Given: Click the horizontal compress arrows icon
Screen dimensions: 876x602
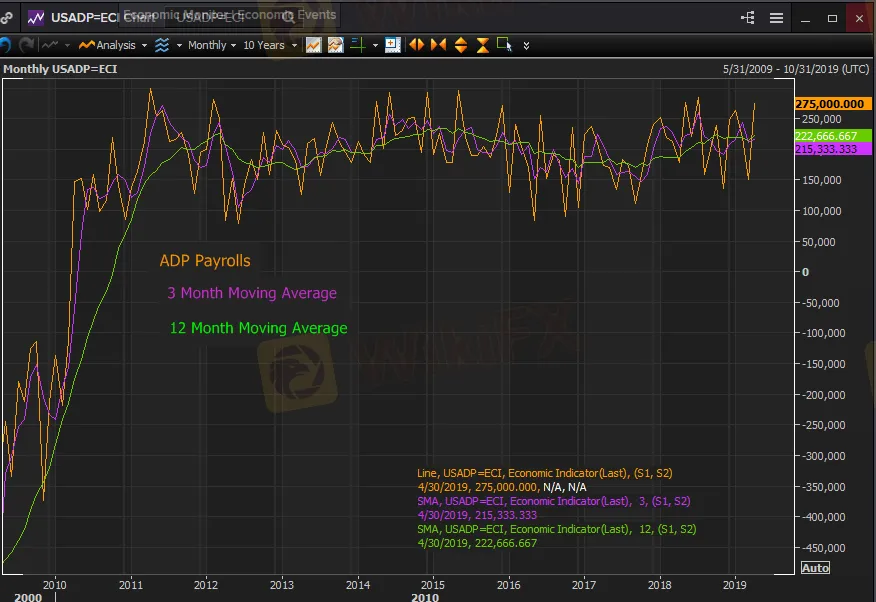Looking at the screenshot, I should (x=438, y=45).
